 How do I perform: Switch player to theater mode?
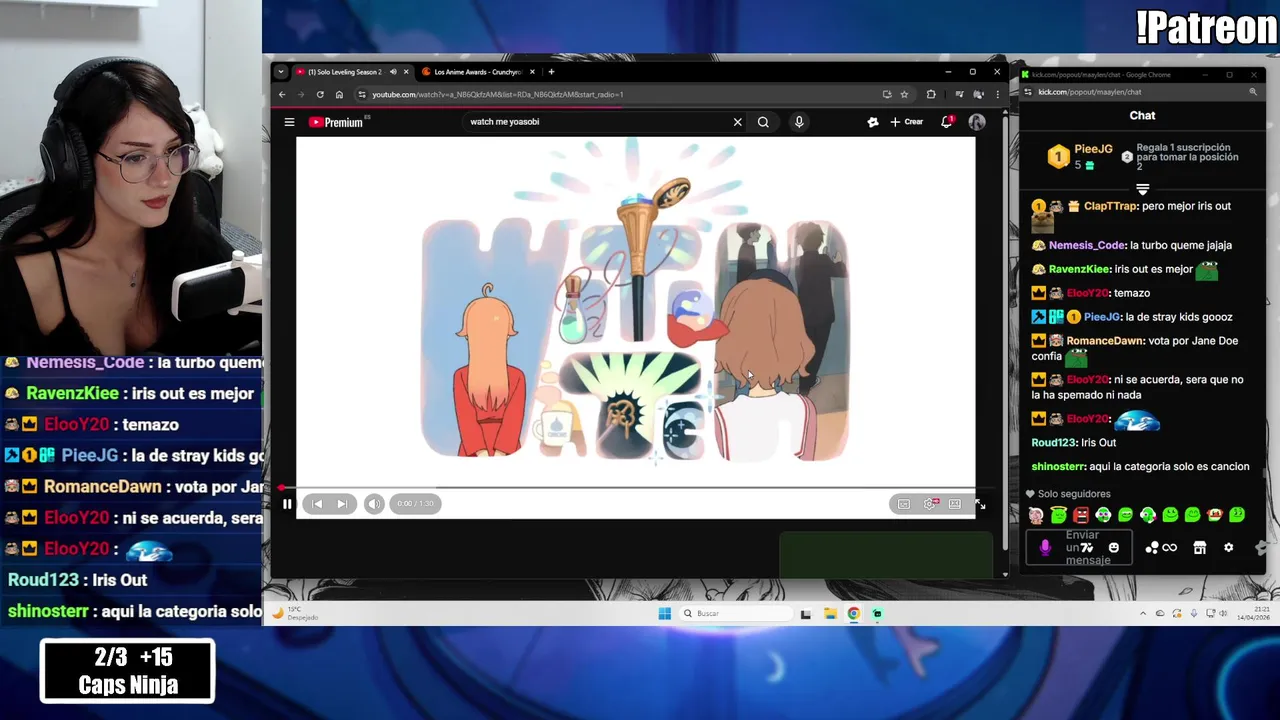click(955, 504)
